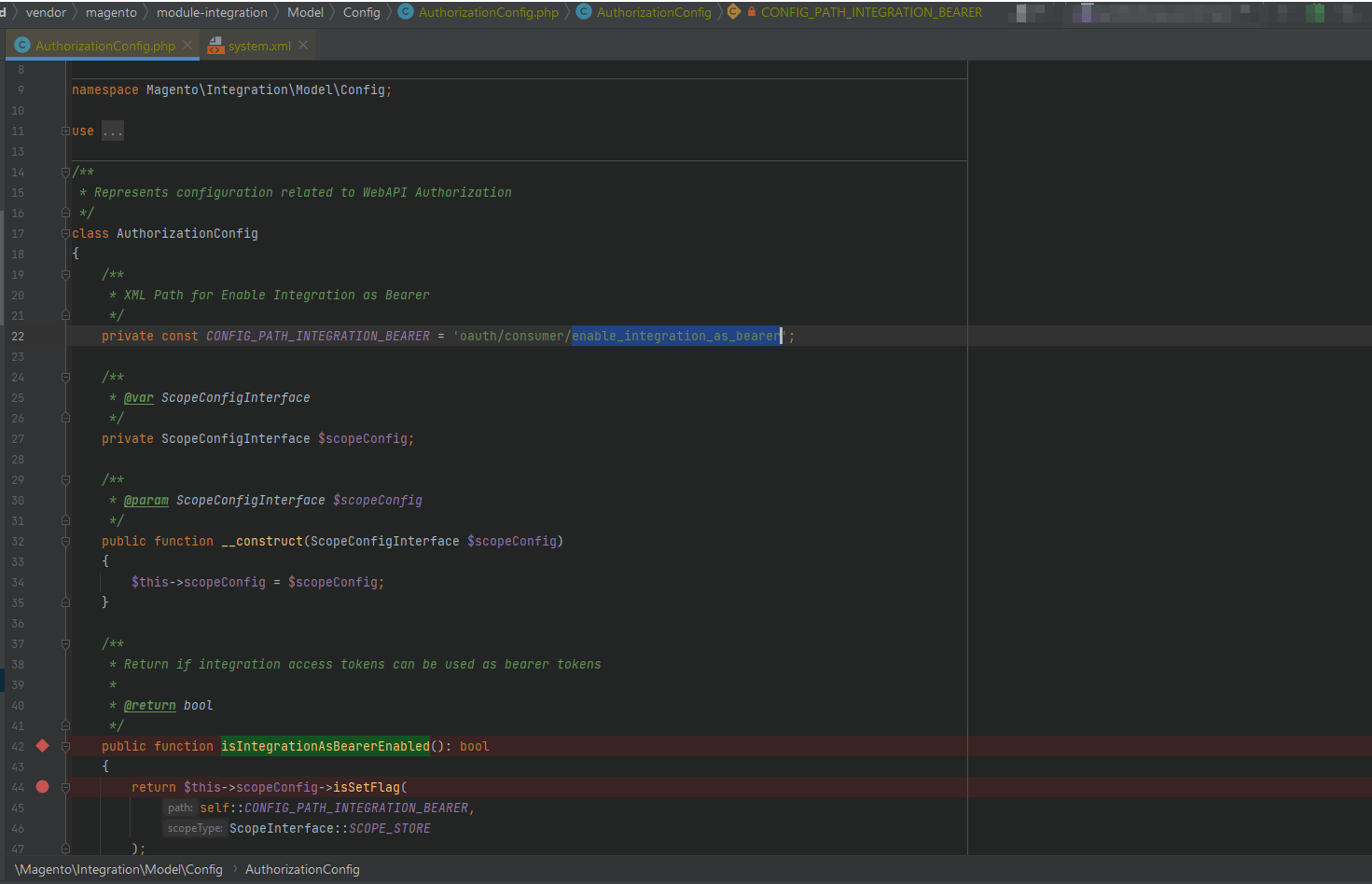Click the 'scopeType:' inlay hint on line 46
Viewport: 1372px width, 884px height.
(x=195, y=828)
